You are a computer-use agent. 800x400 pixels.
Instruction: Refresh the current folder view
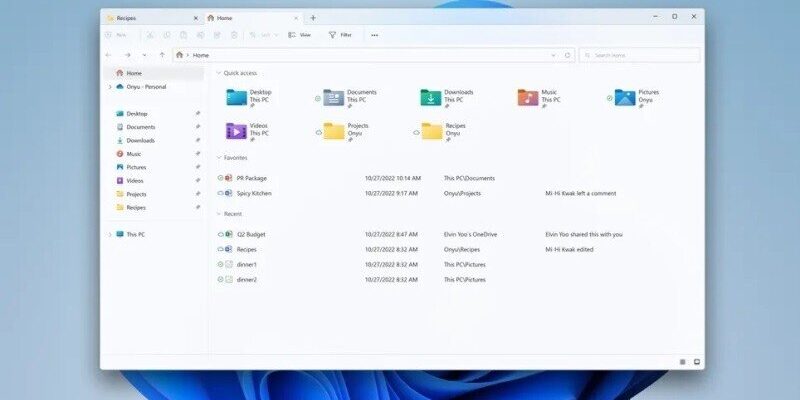[x=567, y=55]
